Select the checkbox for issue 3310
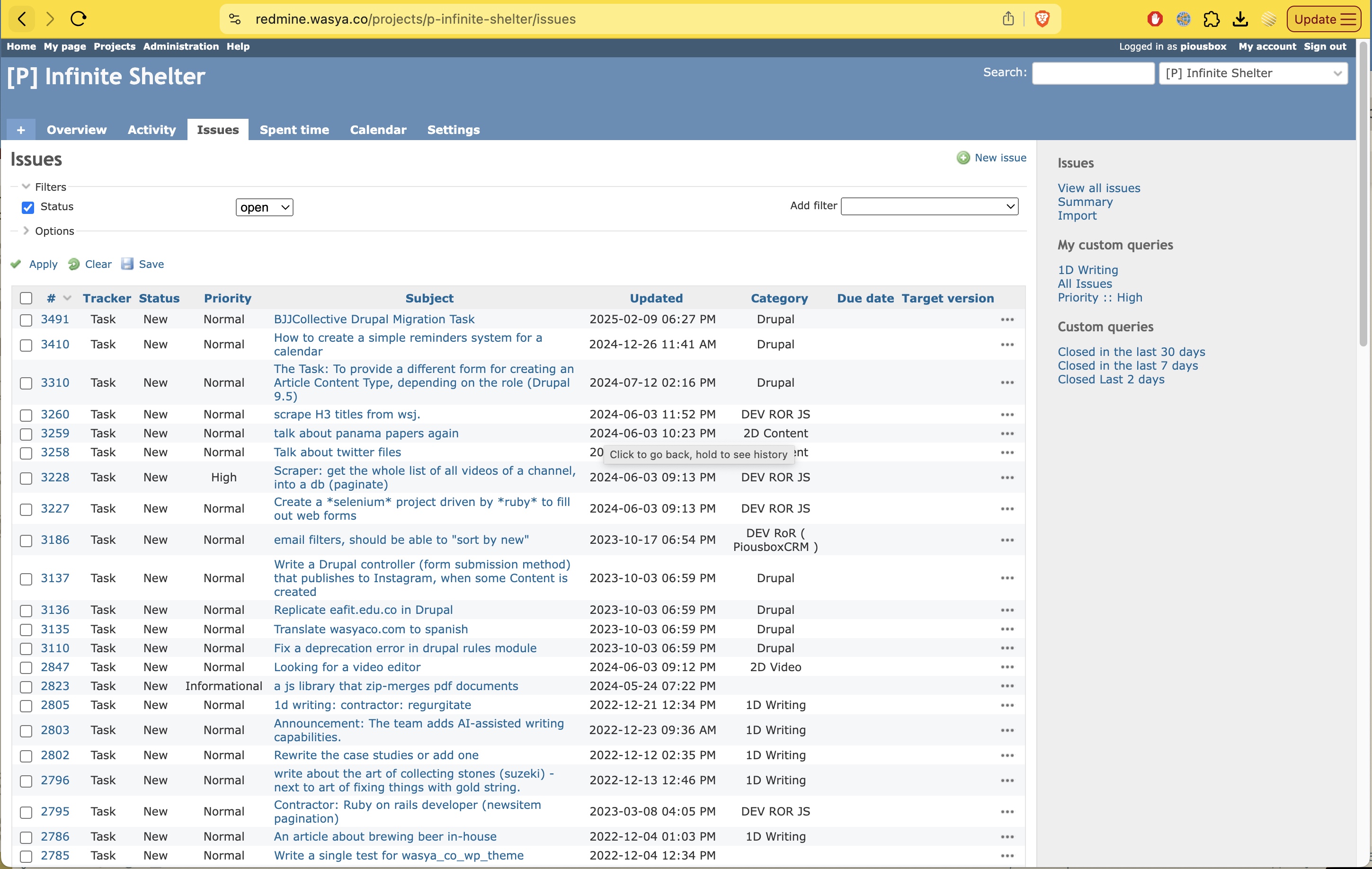Image resolution: width=1372 pixels, height=869 pixels. tap(26, 383)
